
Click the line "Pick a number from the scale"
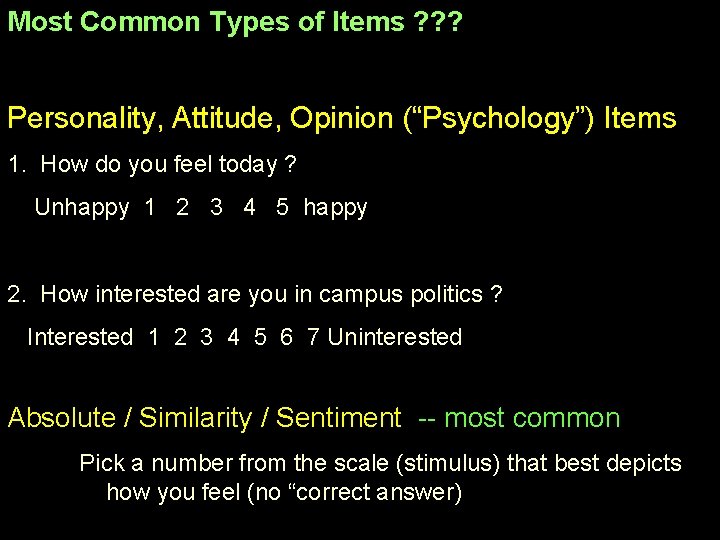380,463
